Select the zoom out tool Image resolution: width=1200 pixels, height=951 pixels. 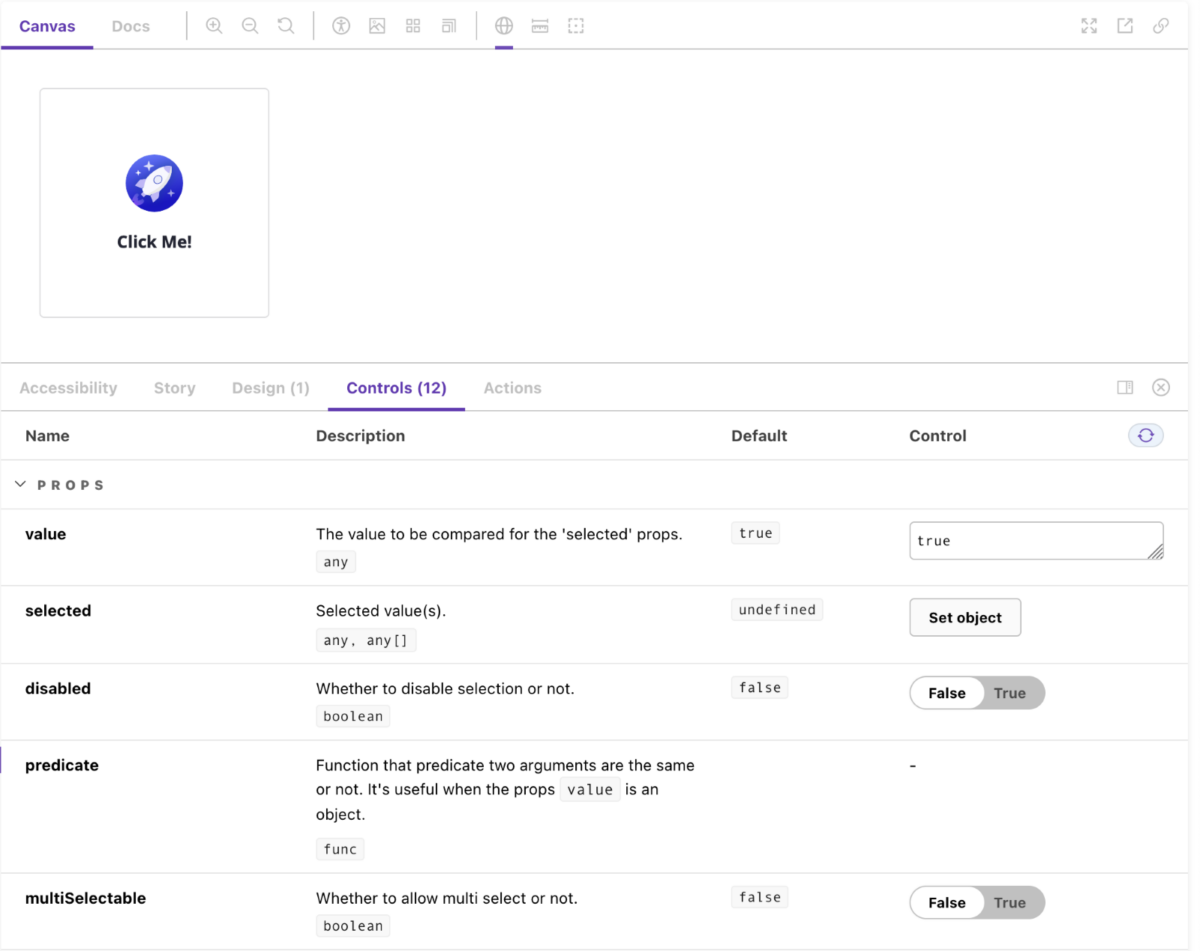(x=250, y=25)
